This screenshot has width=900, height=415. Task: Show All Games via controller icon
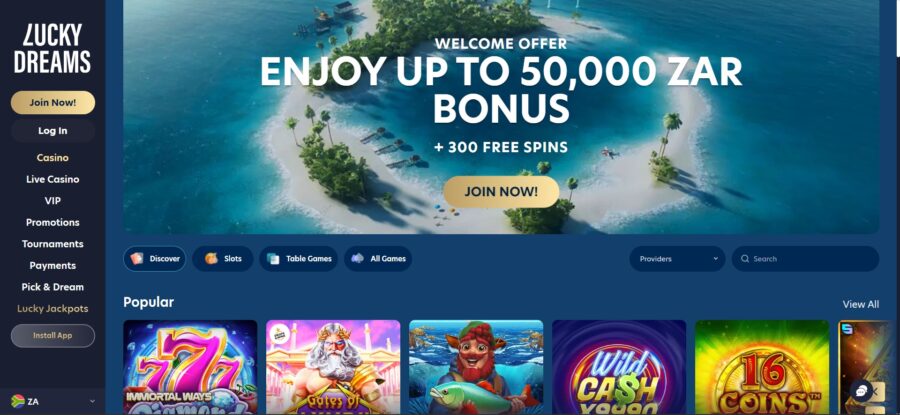tap(358, 259)
